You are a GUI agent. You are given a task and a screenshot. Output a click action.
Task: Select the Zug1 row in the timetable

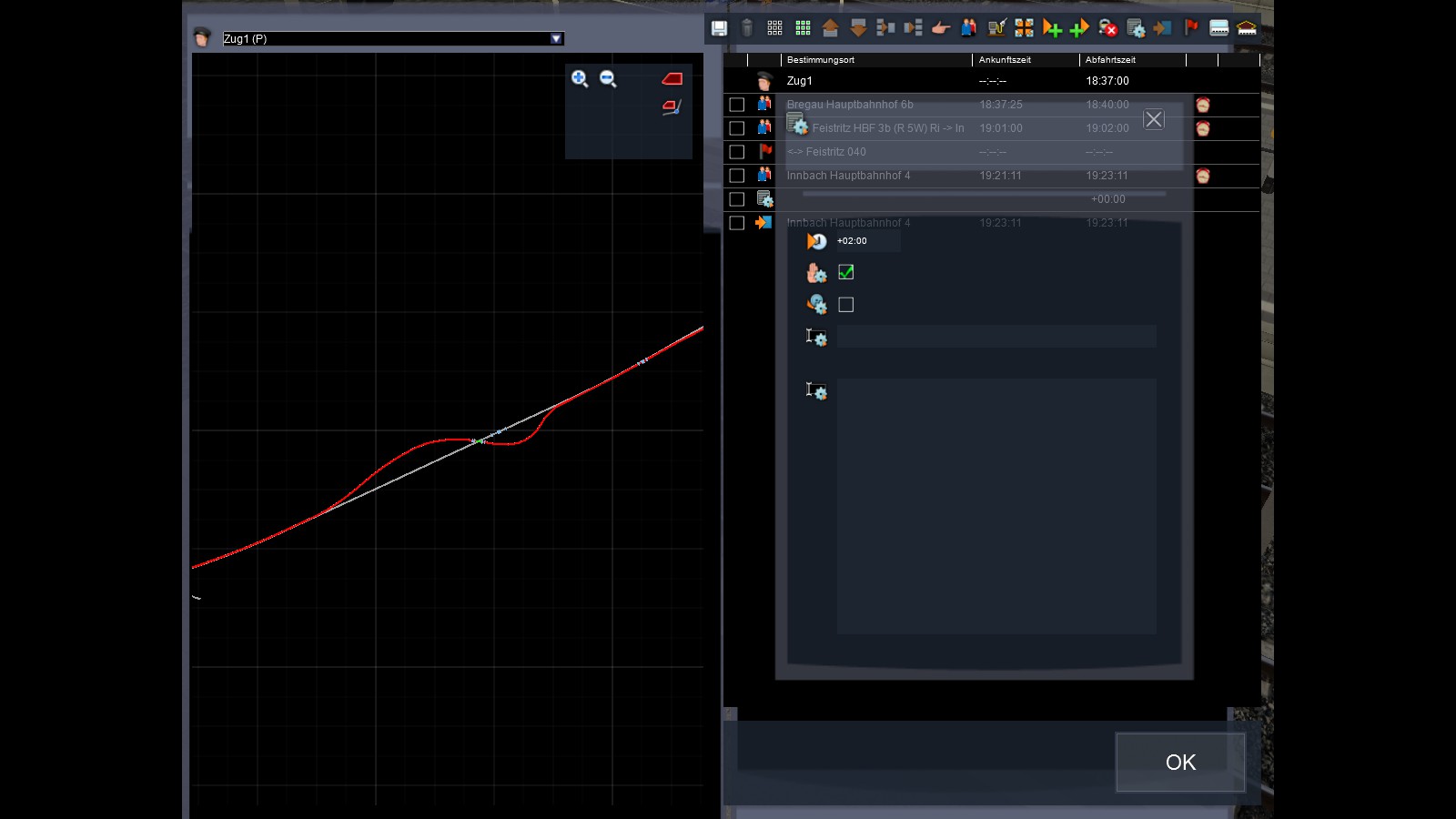(x=992, y=81)
